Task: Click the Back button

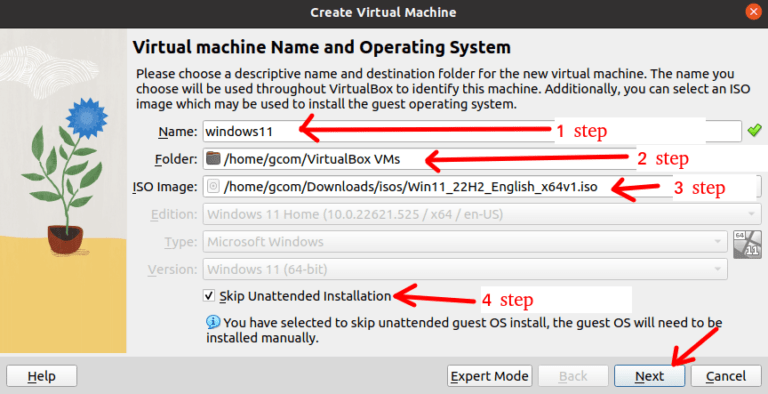Action: (x=573, y=376)
